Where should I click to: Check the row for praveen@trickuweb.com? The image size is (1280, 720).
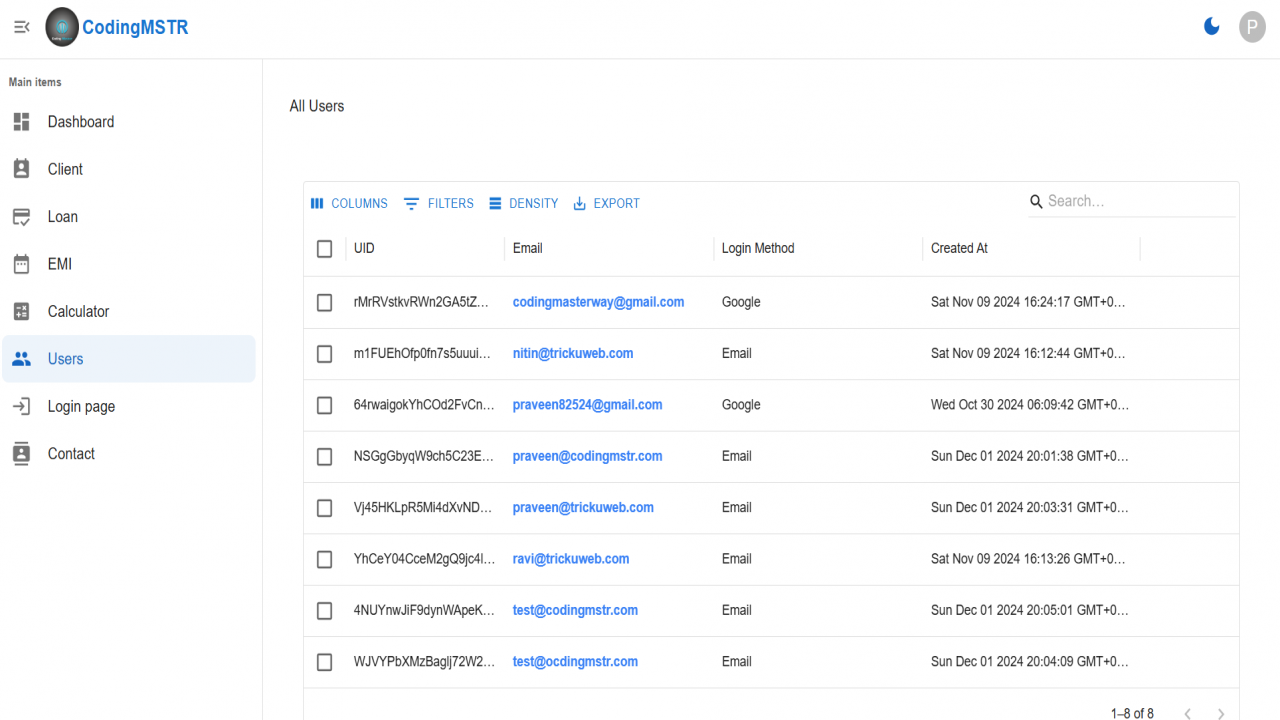click(x=324, y=508)
